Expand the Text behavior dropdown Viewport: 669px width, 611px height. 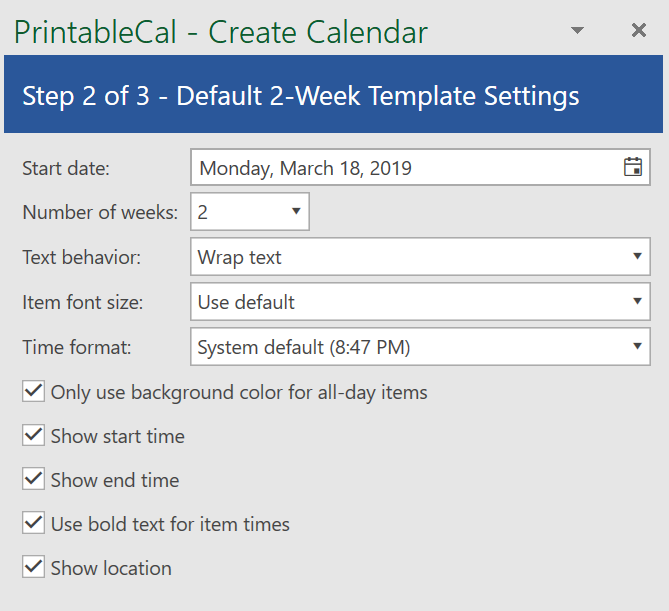click(420, 257)
